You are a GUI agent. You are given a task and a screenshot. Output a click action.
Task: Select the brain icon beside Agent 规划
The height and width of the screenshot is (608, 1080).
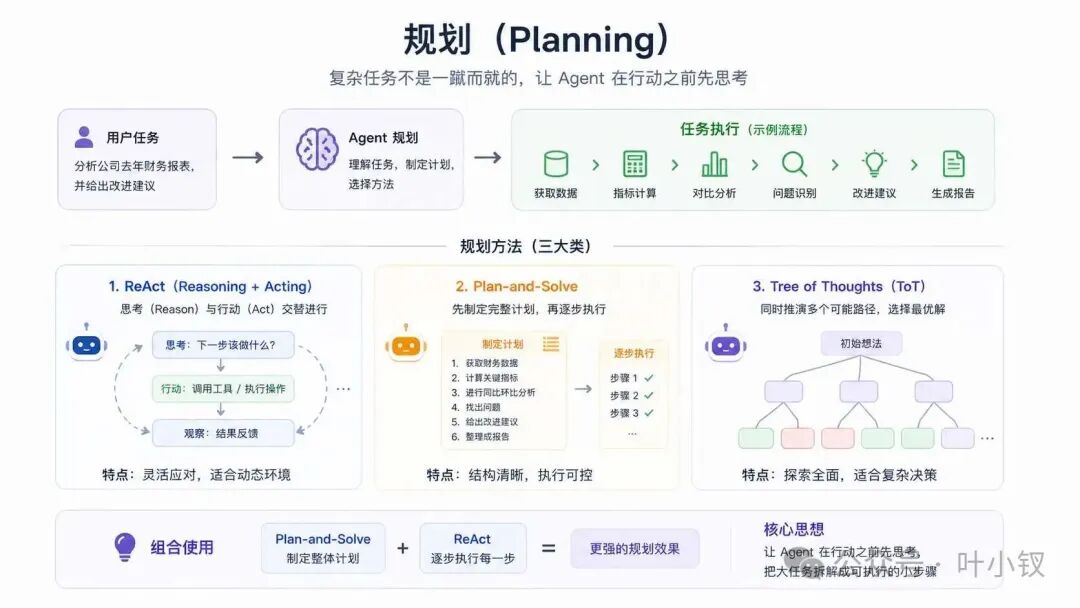click(x=317, y=149)
